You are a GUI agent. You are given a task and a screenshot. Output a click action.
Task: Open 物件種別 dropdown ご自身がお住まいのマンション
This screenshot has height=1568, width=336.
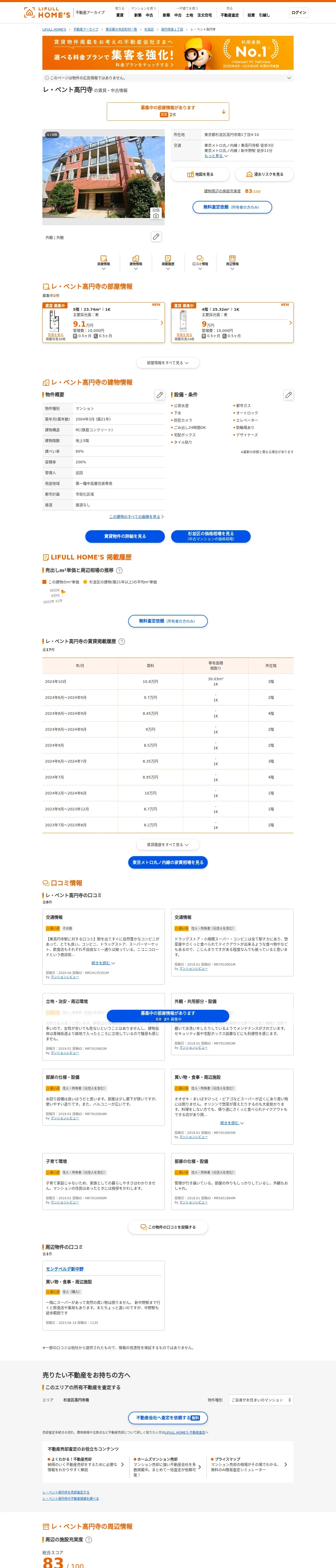click(261, 1400)
